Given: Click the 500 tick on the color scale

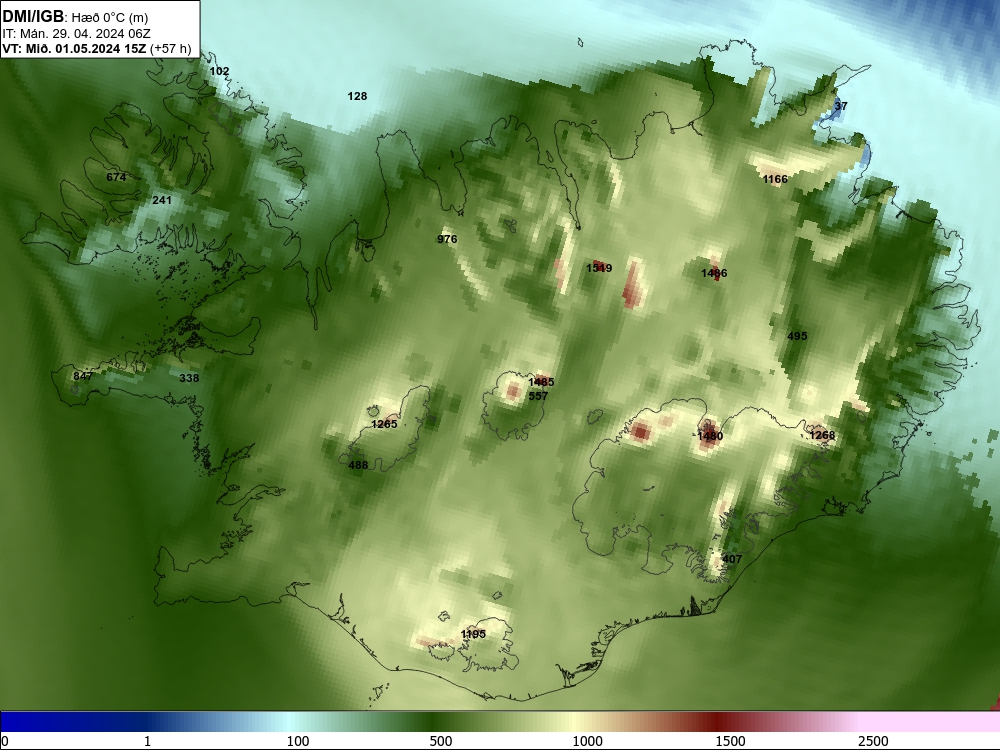Looking at the screenshot, I should [x=441, y=741].
